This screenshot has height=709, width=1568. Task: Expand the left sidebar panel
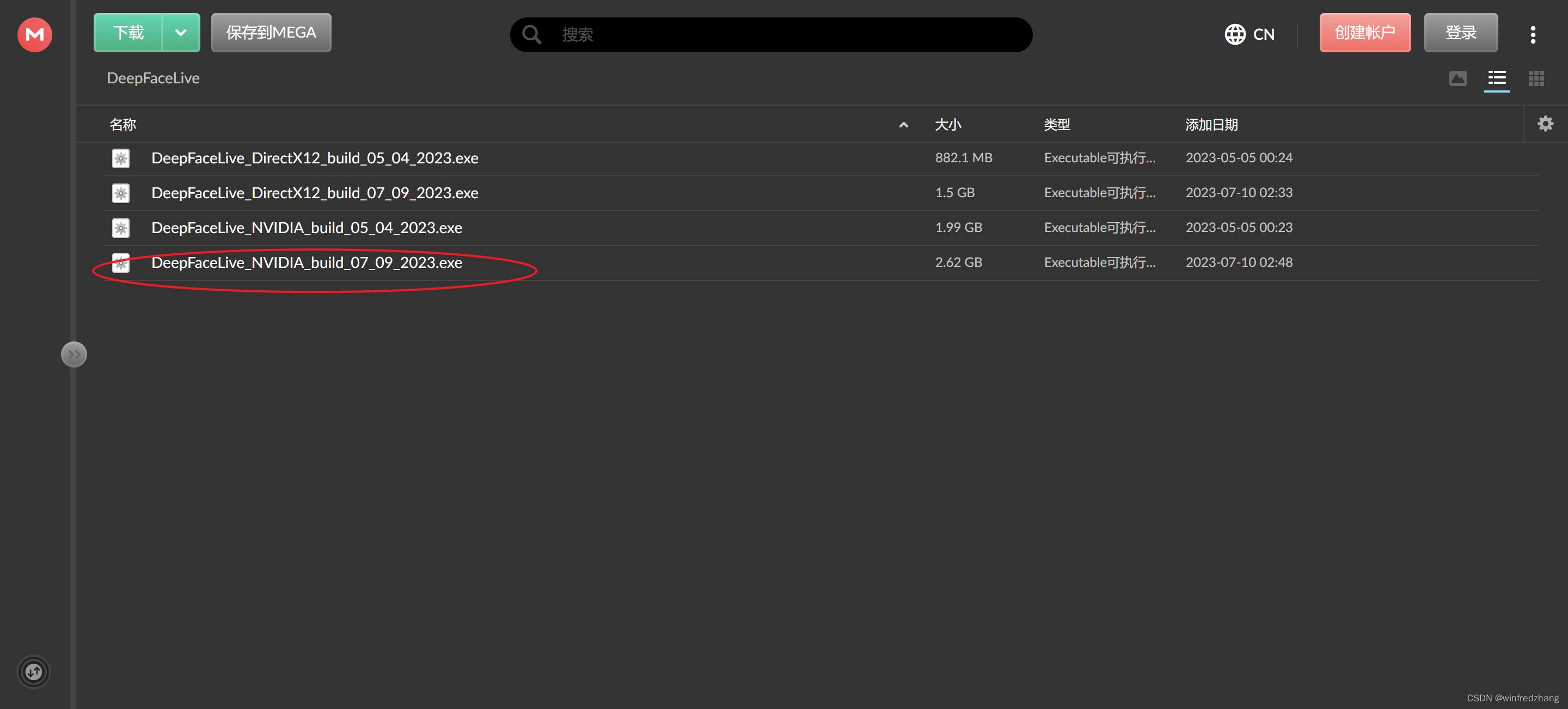(x=74, y=354)
